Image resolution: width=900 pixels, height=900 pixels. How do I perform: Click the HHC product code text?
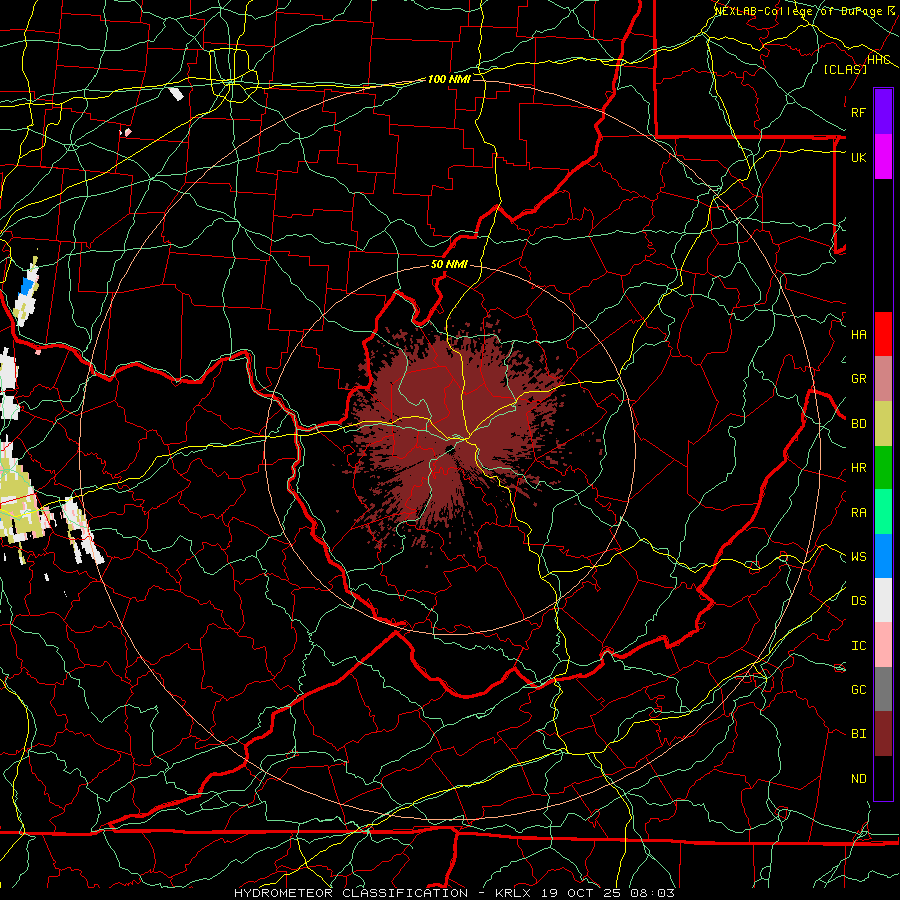pyautogui.click(x=878, y=60)
